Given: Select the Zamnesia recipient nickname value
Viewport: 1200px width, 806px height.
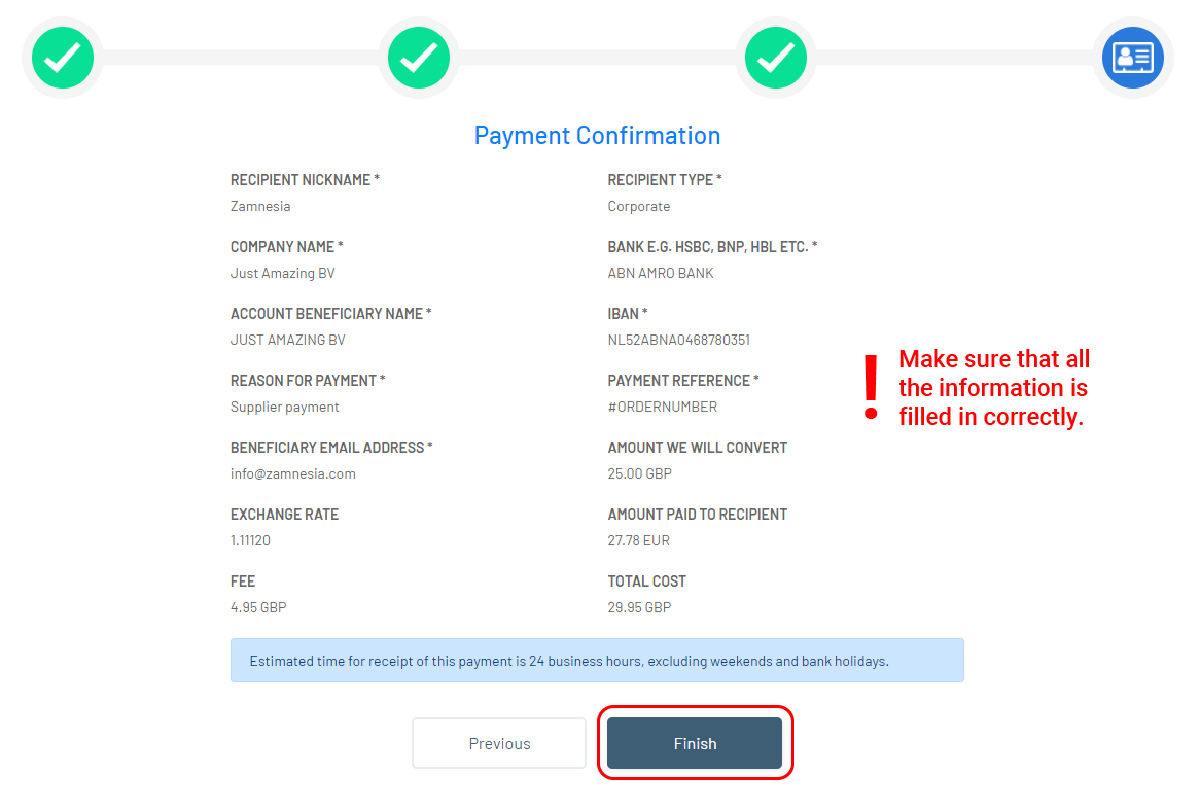Looking at the screenshot, I should 260,207.
